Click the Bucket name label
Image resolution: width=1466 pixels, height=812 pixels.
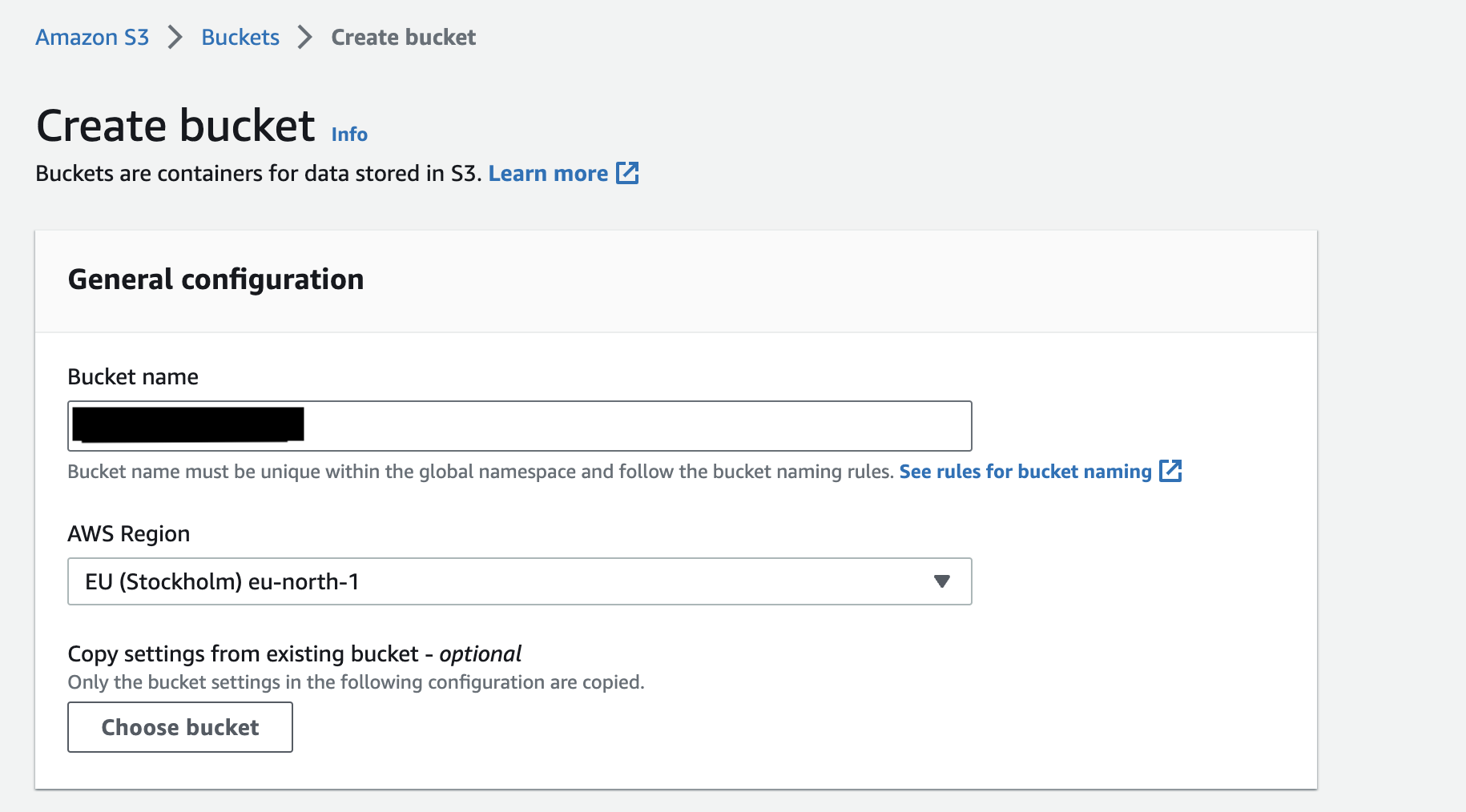[x=133, y=377]
